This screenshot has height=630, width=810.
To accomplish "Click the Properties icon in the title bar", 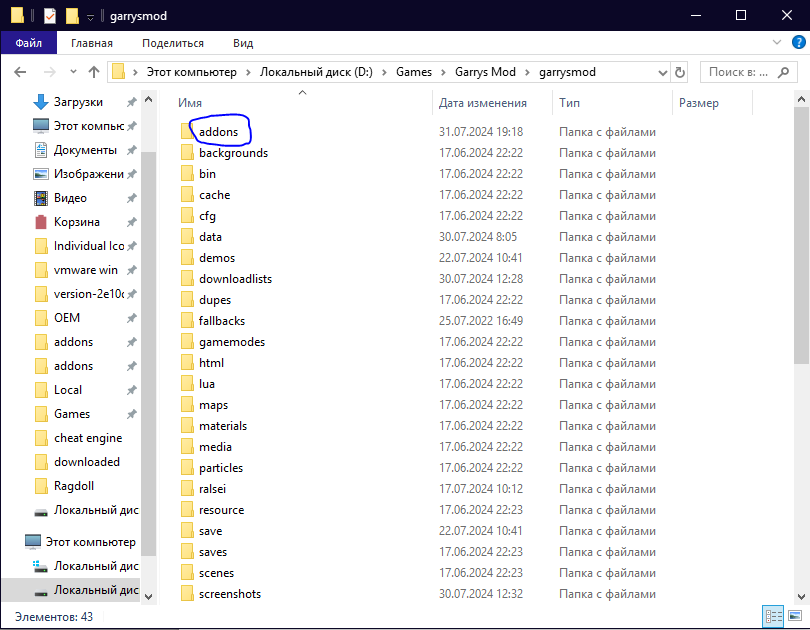I will point(49,15).
